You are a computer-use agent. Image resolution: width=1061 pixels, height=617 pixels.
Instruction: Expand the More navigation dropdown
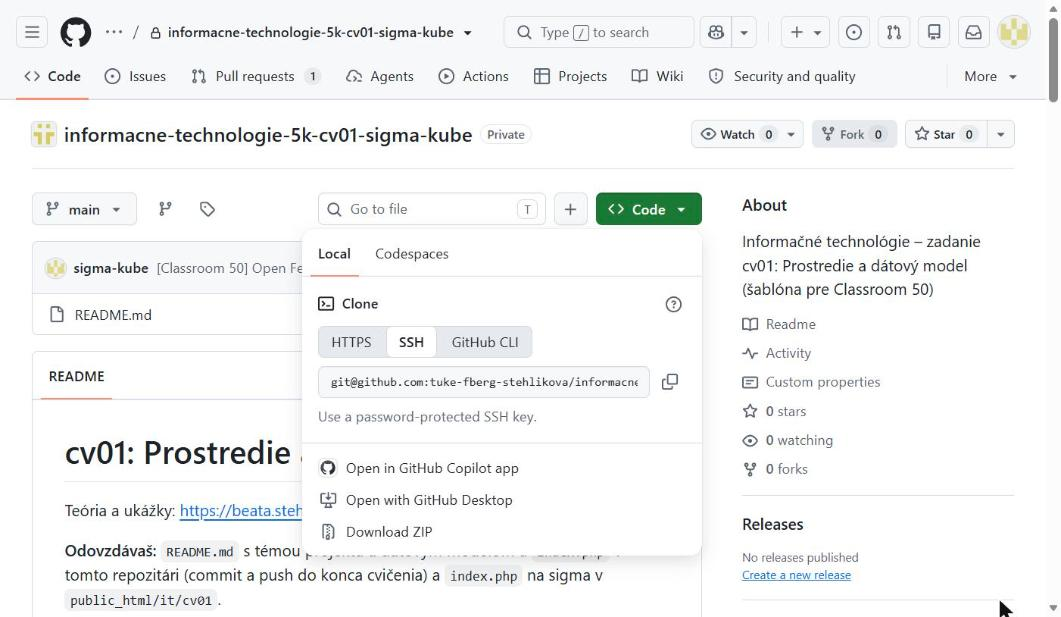[x=991, y=76]
